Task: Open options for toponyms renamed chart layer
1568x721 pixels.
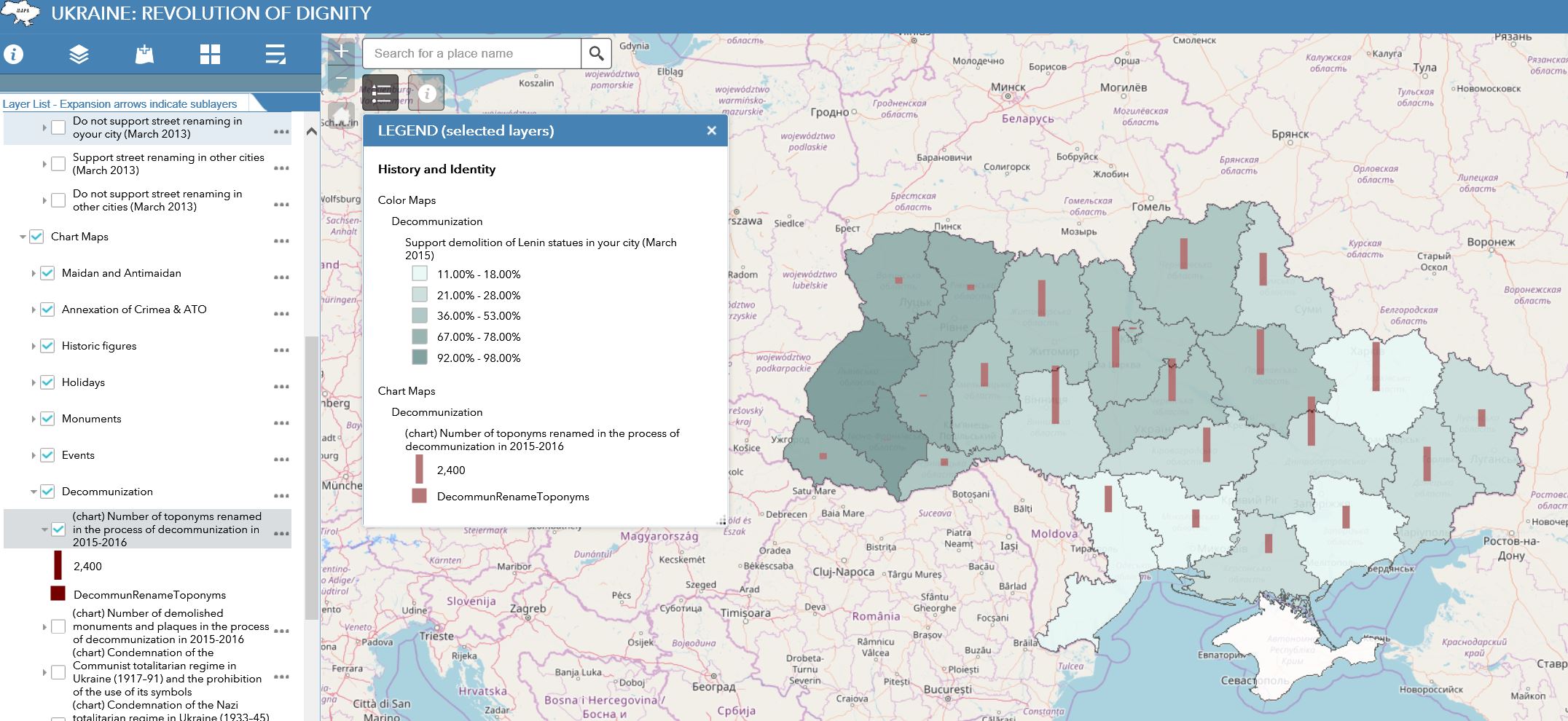Action: tap(281, 534)
